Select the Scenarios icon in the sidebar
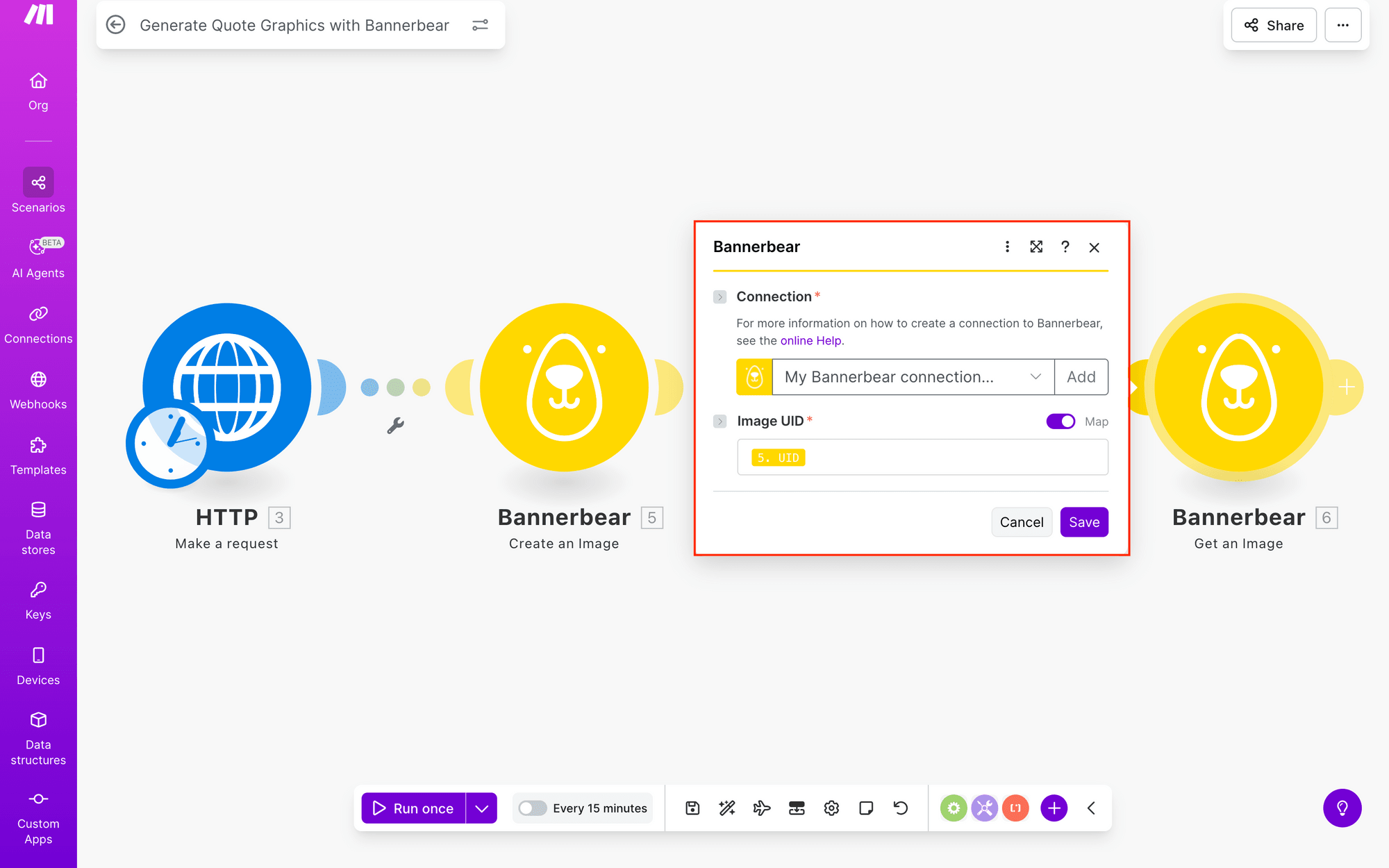Image resolution: width=1389 pixels, height=868 pixels. tap(38, 183)
